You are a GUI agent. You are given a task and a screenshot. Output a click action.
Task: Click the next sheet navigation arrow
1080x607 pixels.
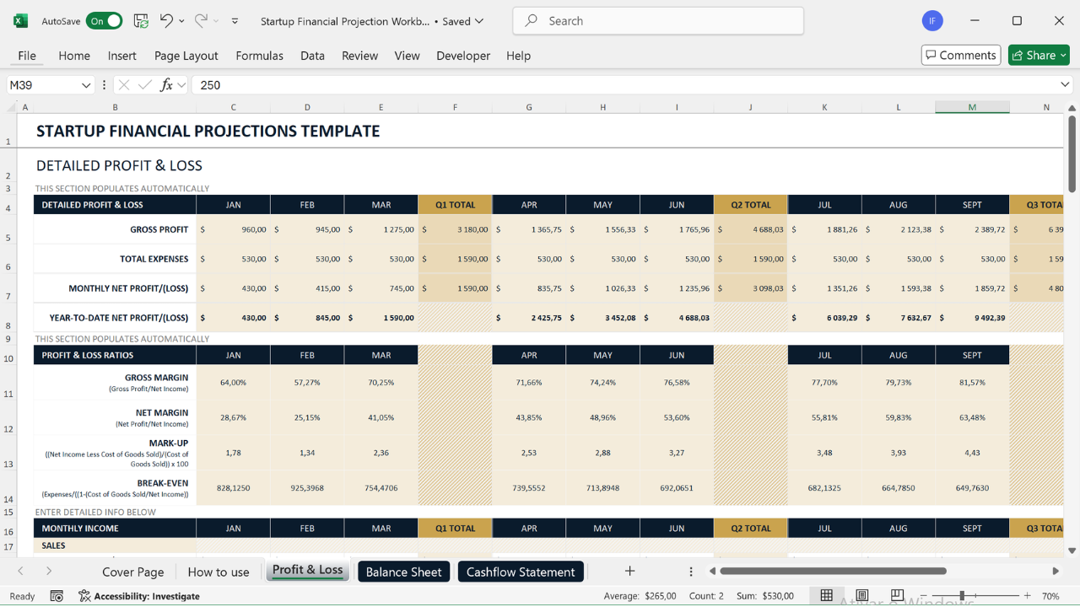coord(48,570)
